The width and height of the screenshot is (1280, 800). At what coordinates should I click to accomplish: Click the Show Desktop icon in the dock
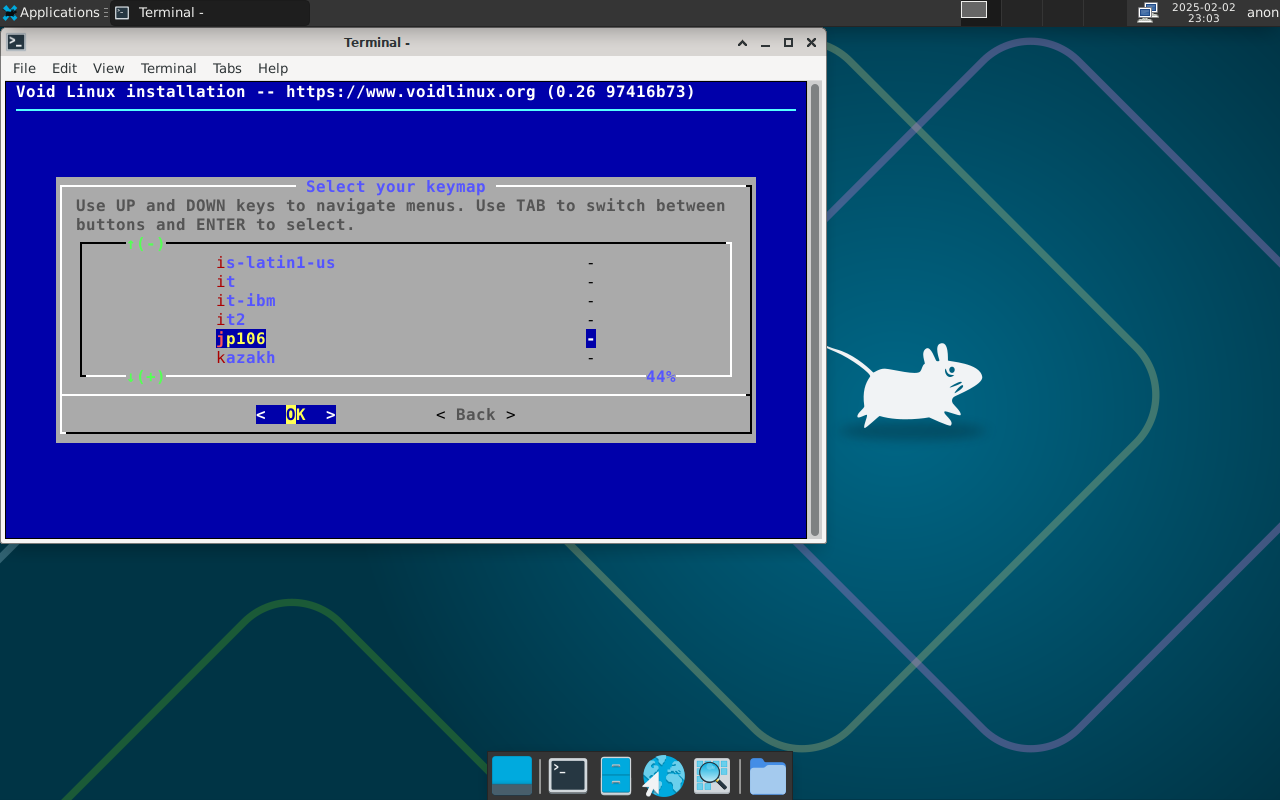tap(512, 776)
